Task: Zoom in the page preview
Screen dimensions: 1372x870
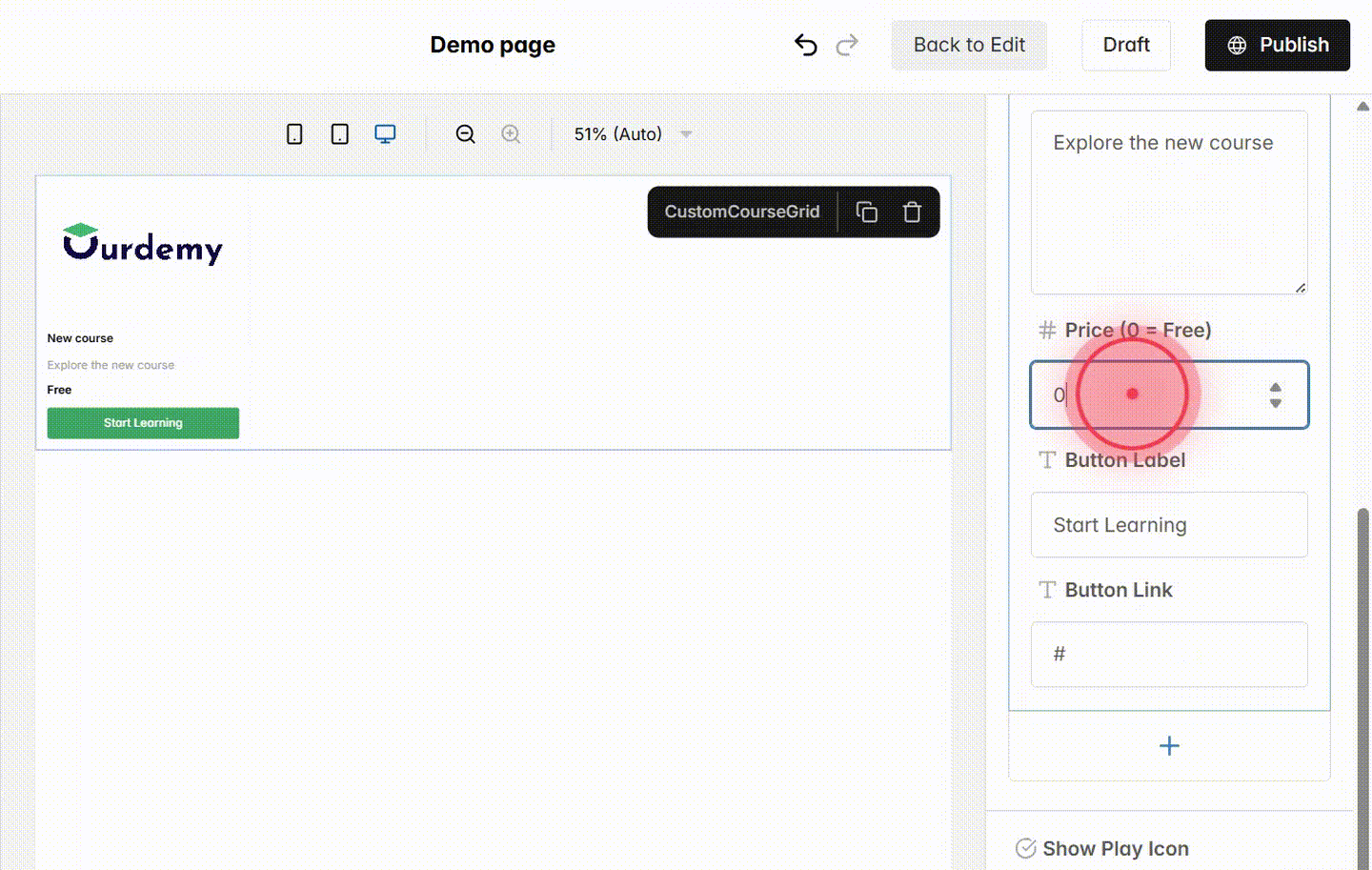Action: point(511,133)
